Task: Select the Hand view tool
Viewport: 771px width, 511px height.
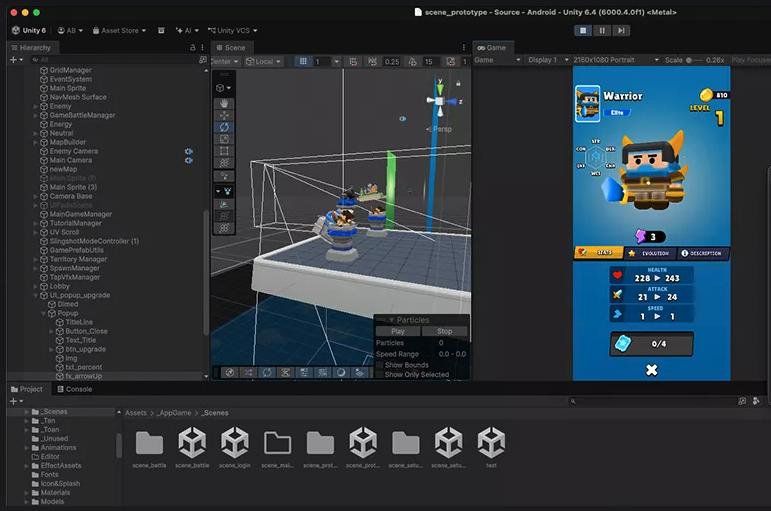Action: 224,103
